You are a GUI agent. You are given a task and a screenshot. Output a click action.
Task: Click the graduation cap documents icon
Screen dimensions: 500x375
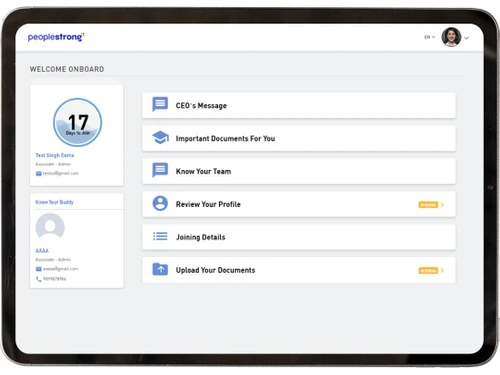pos(160,138)
